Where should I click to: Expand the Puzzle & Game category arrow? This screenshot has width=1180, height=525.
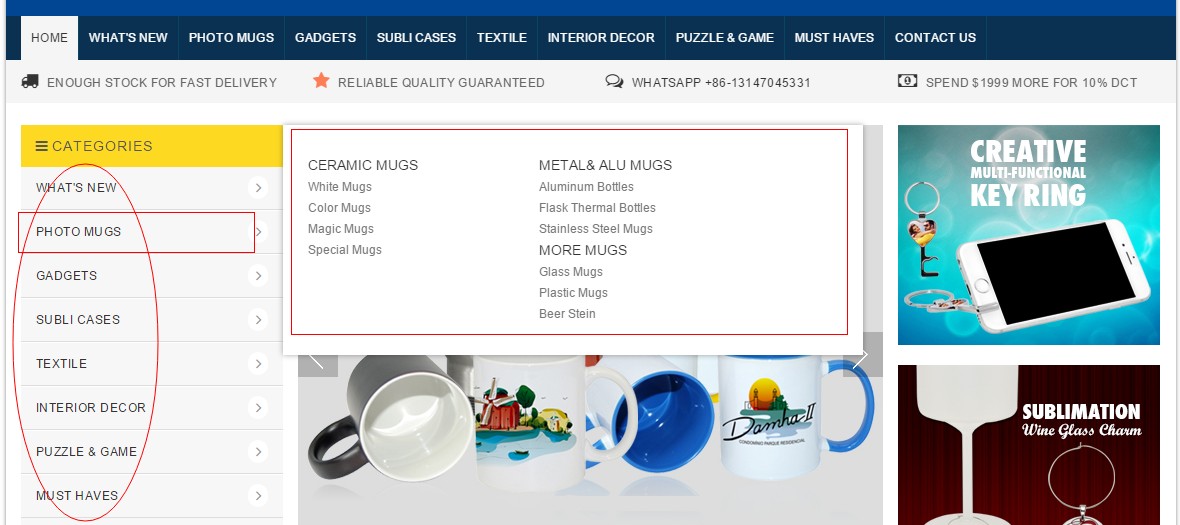pos(258,452)
